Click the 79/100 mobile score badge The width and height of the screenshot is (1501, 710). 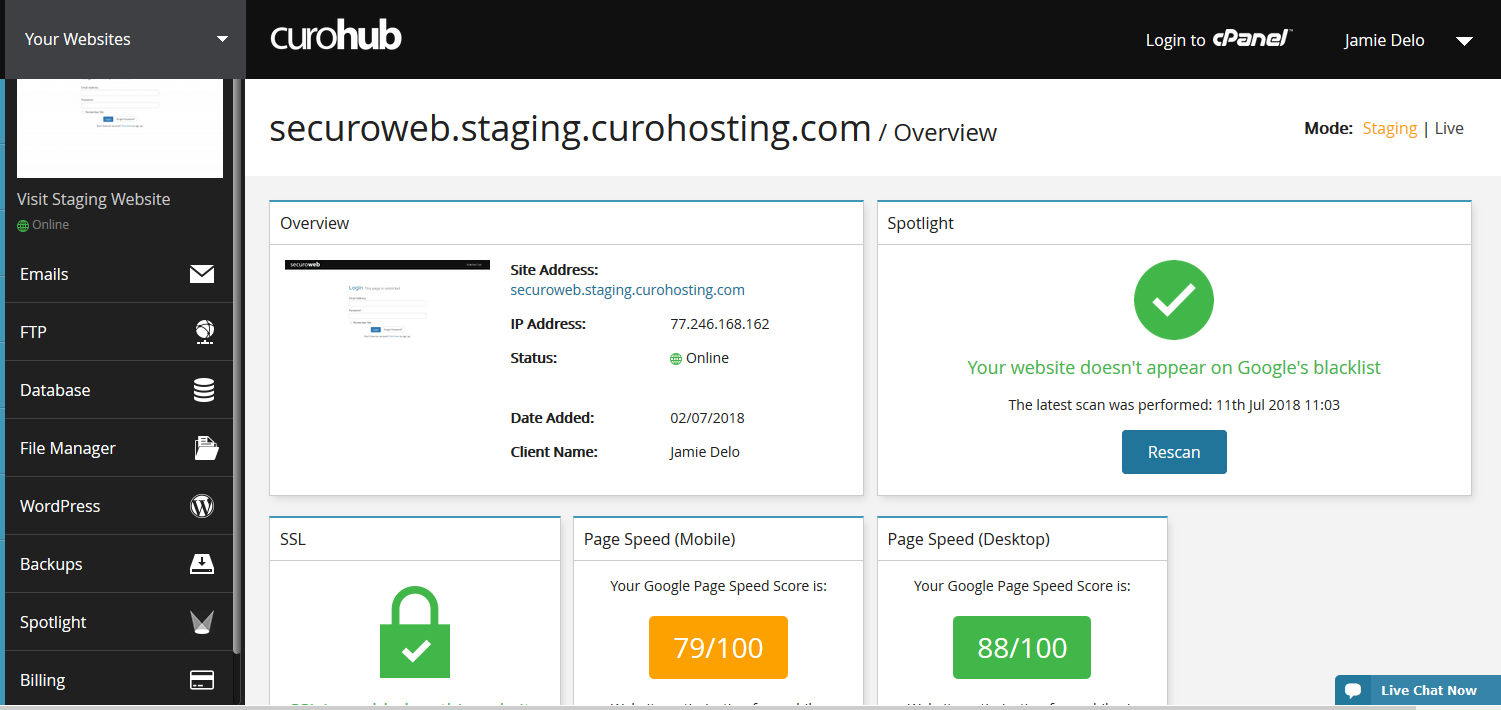[718, 648]
